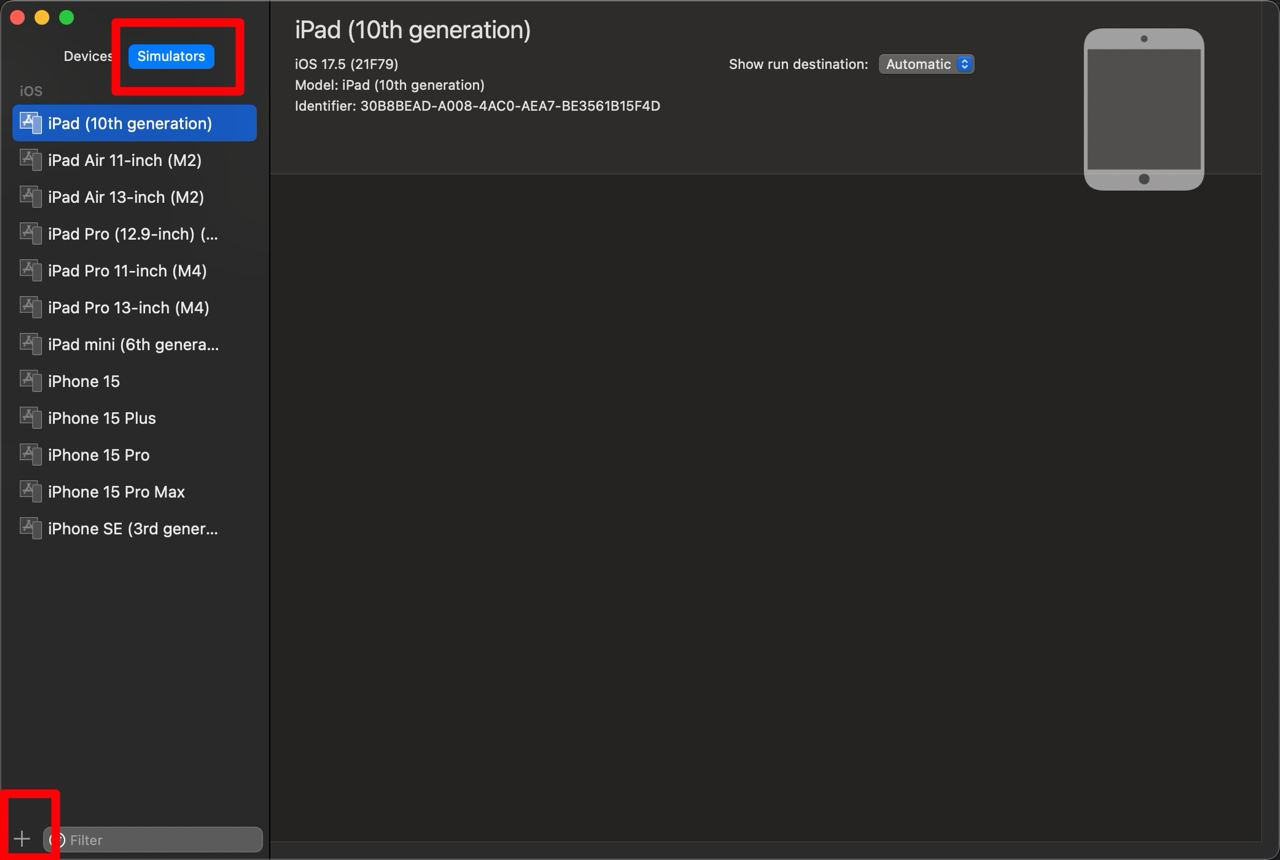Minimize the window with yellow button
Viewport: 1280px width, 860px height.
point(42,17)
